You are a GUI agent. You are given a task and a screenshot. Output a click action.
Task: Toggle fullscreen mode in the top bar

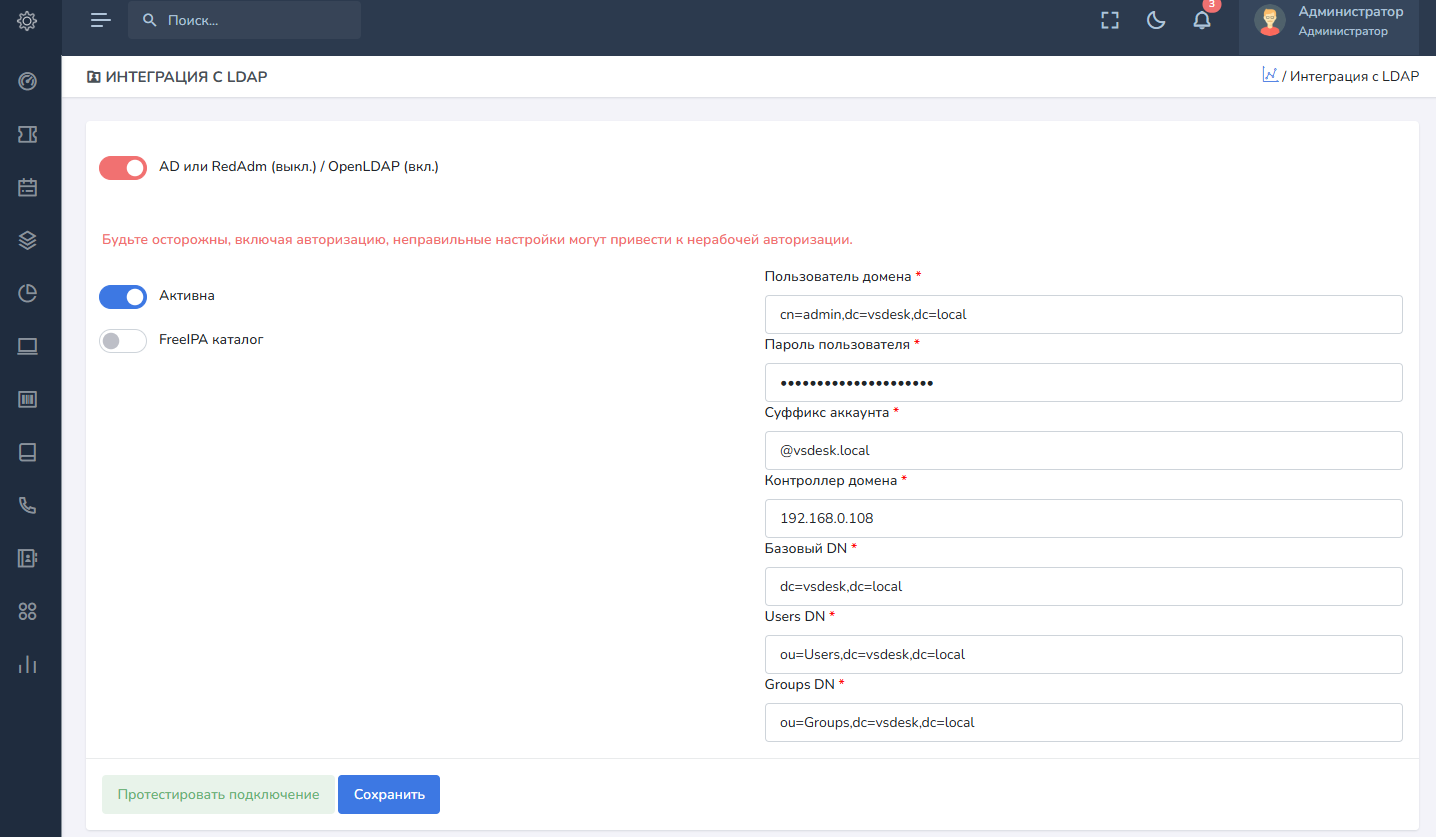point(1109,20)
